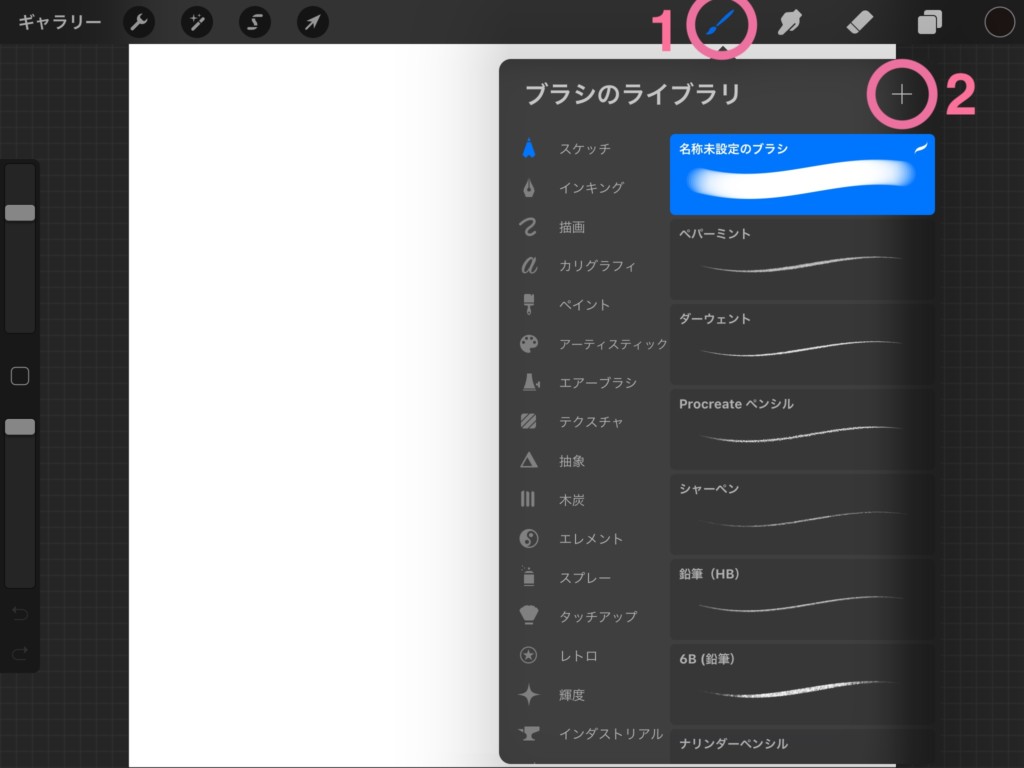Click the Sketch pencil tip icon

click(529, 148)
